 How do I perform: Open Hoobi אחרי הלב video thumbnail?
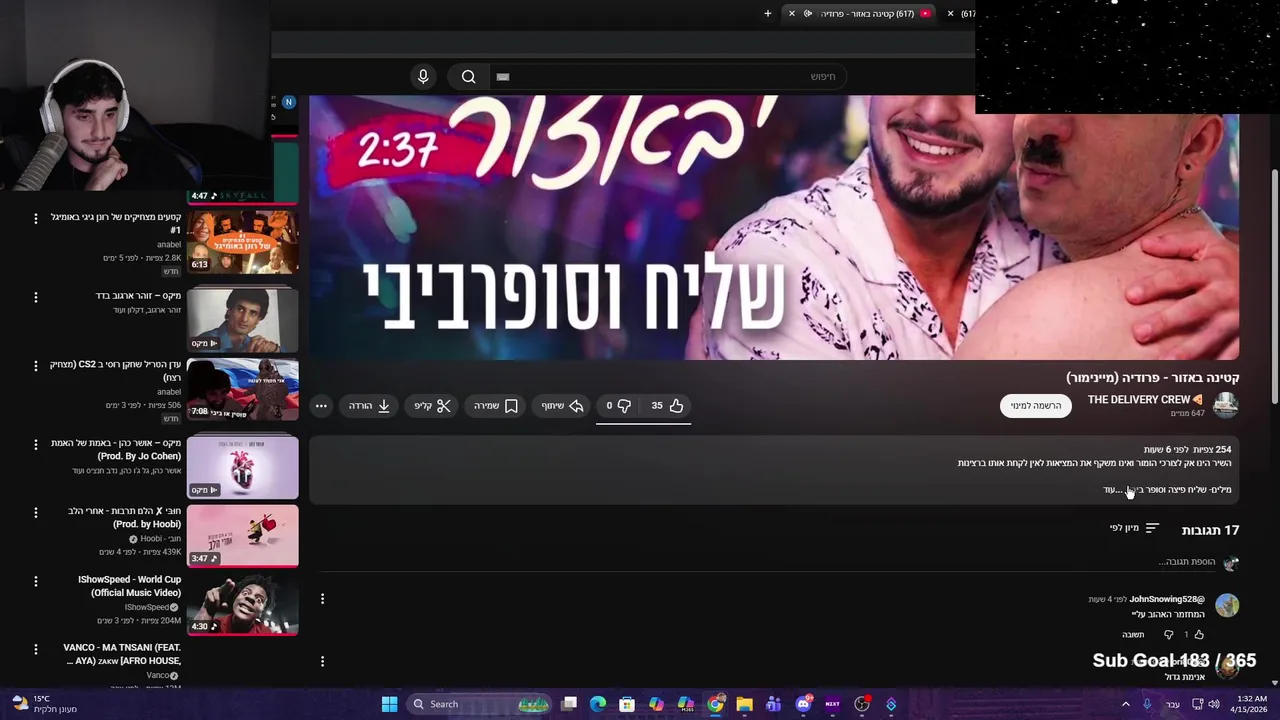pyautogui.click(x=242, y=536)
